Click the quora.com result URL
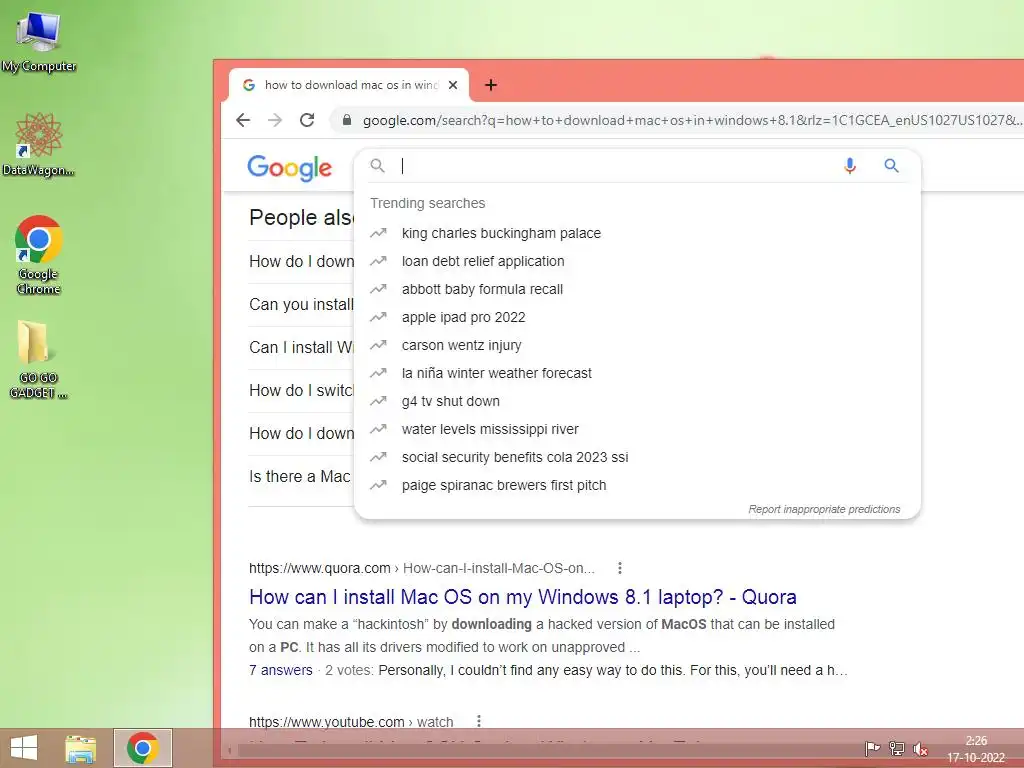The image size is (1024, 768). pos(422,568)
